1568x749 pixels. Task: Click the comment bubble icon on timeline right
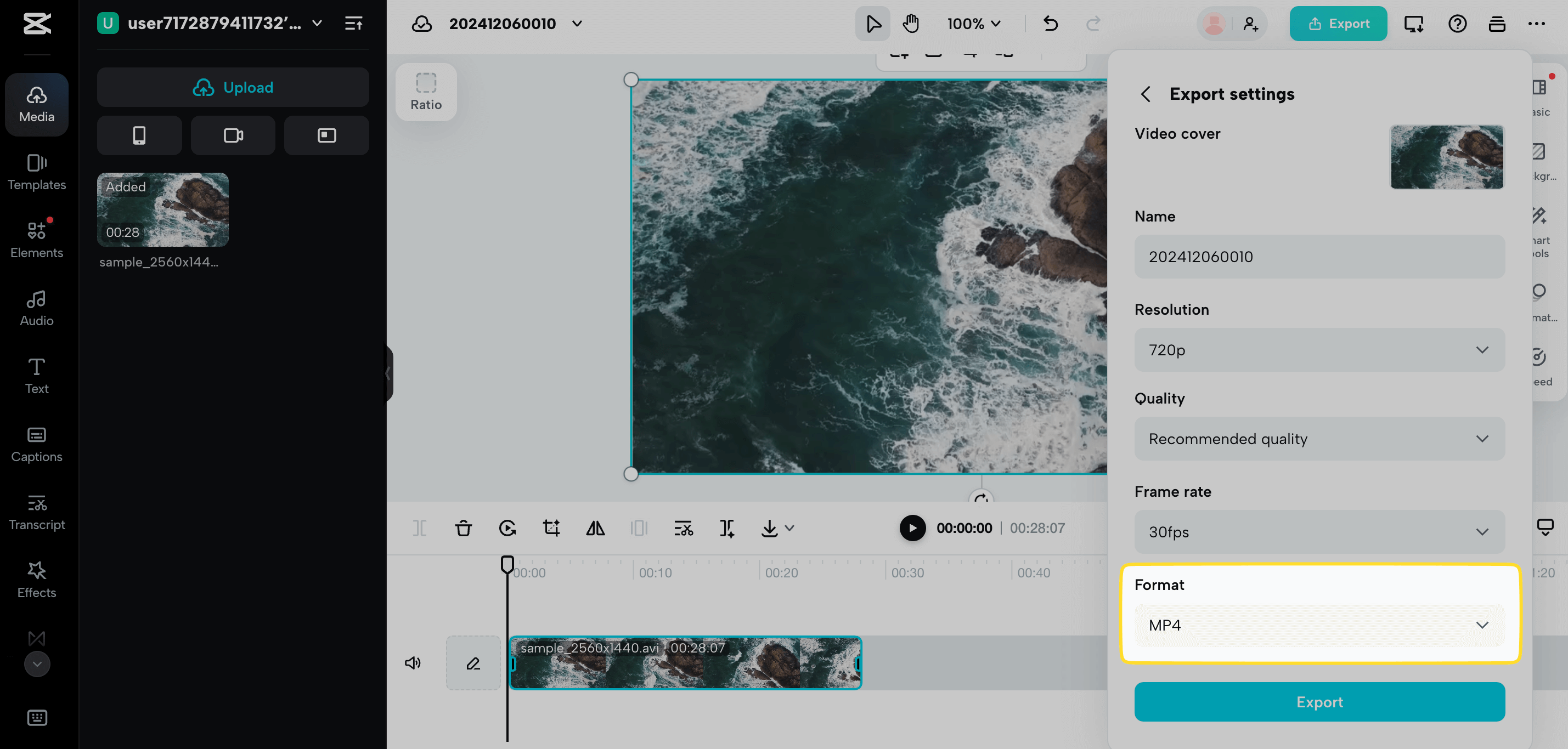point(1545,527)
